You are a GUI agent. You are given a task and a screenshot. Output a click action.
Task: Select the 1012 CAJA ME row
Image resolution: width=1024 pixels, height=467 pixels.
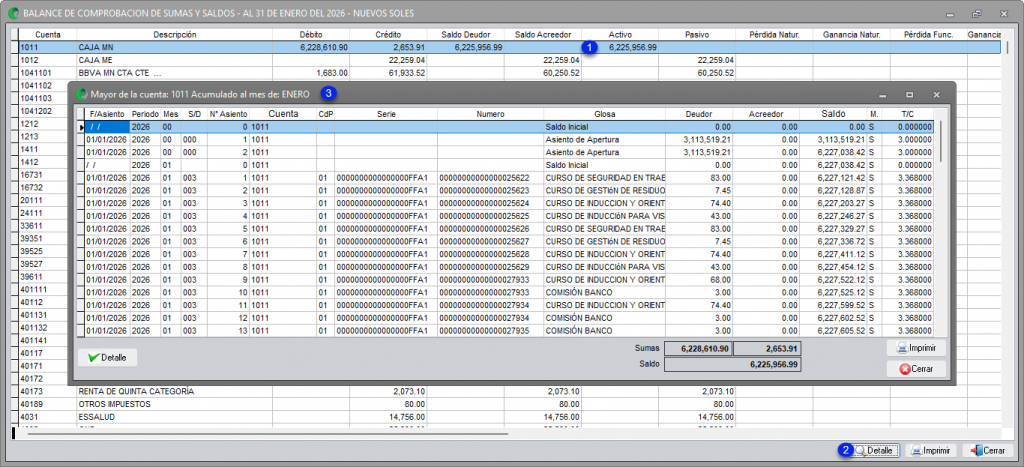coord(509,60)
